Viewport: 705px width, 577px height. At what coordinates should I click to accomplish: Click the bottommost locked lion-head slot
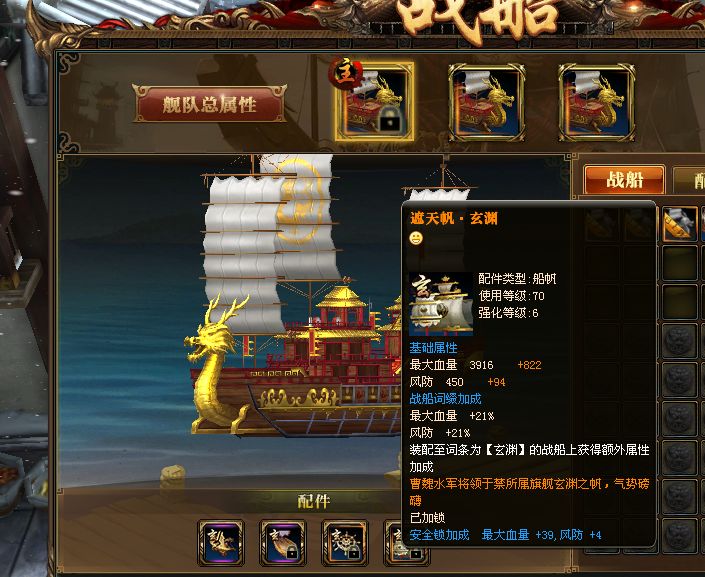pyautogui.click(x=680, y=535)
